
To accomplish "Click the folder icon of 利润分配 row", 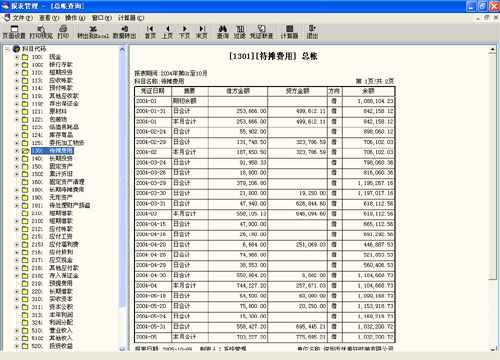I will point(25,322).
